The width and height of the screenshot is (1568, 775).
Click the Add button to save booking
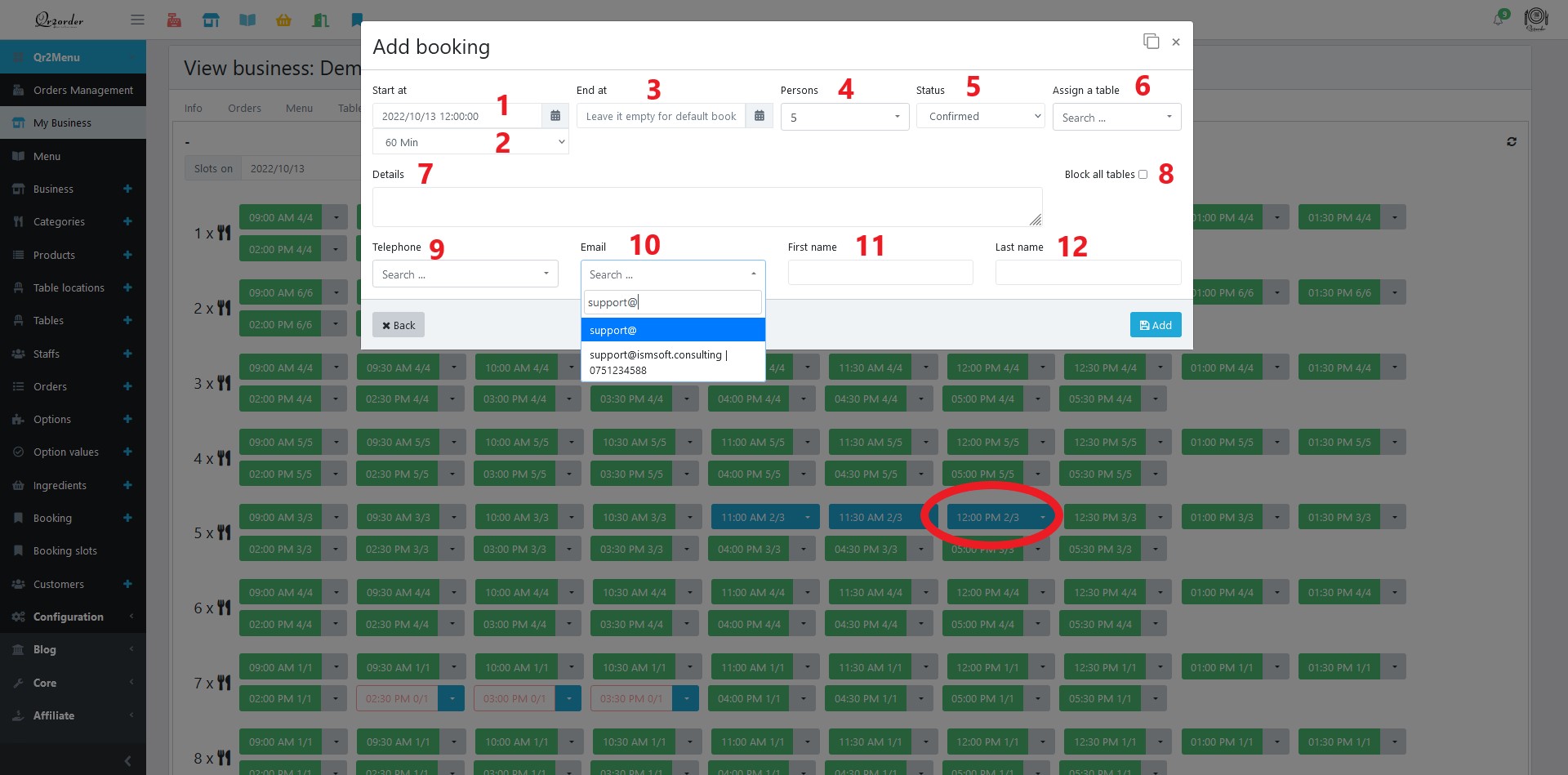coord(1155,324)
